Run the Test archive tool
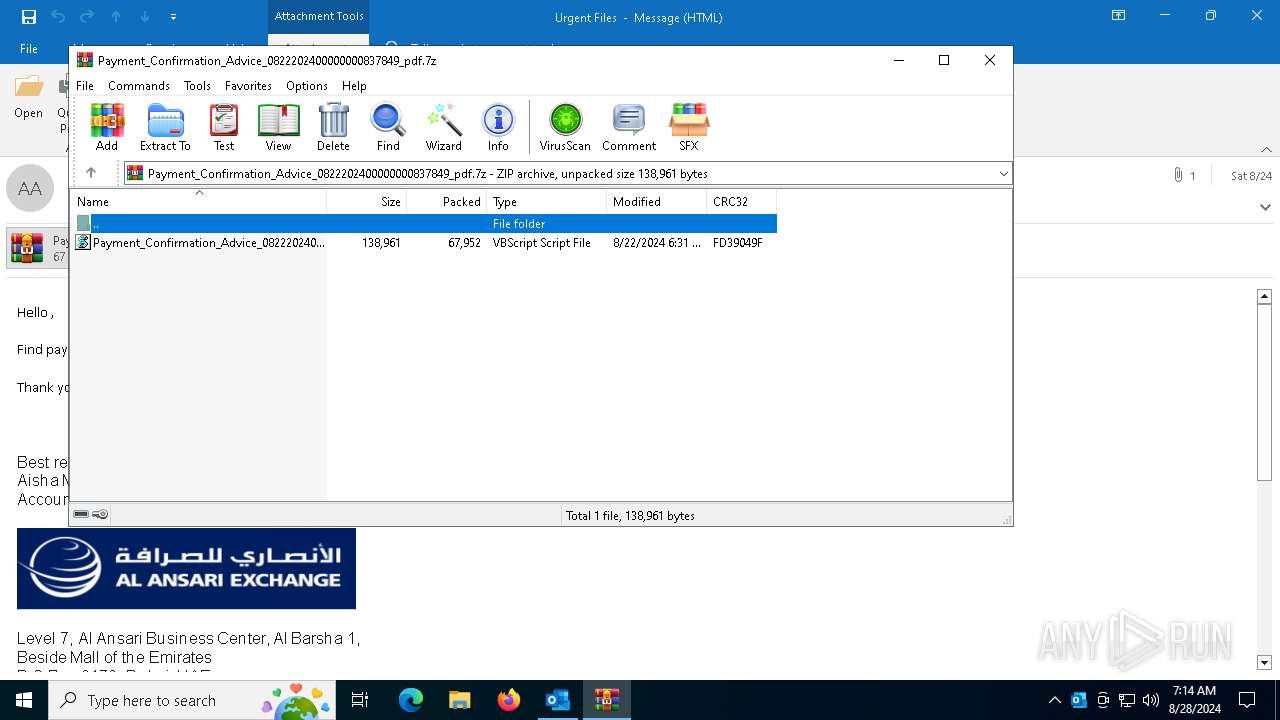This screenshot has height=720, width=1280. [224, 127]
